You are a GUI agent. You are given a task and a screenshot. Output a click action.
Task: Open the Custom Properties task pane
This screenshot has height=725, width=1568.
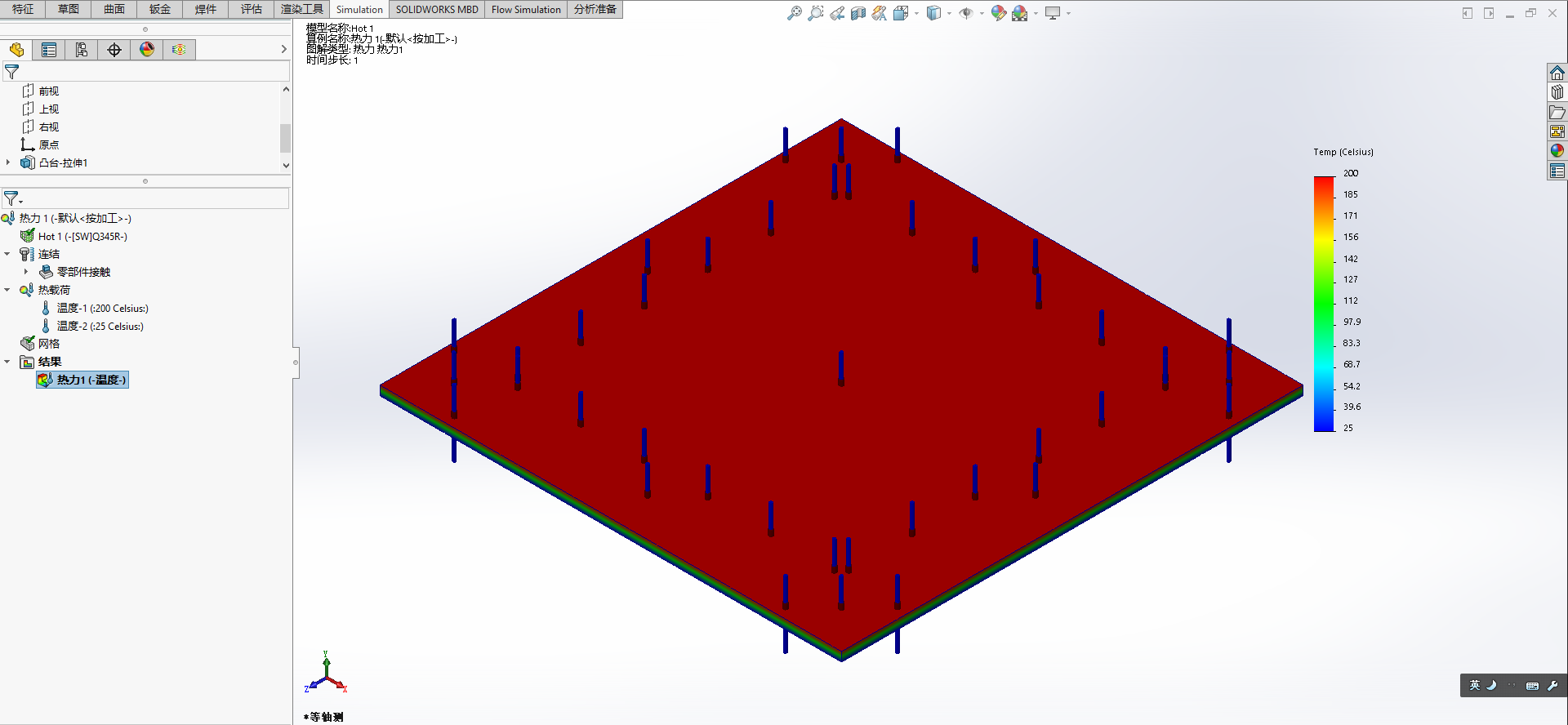click(1557, 171)
